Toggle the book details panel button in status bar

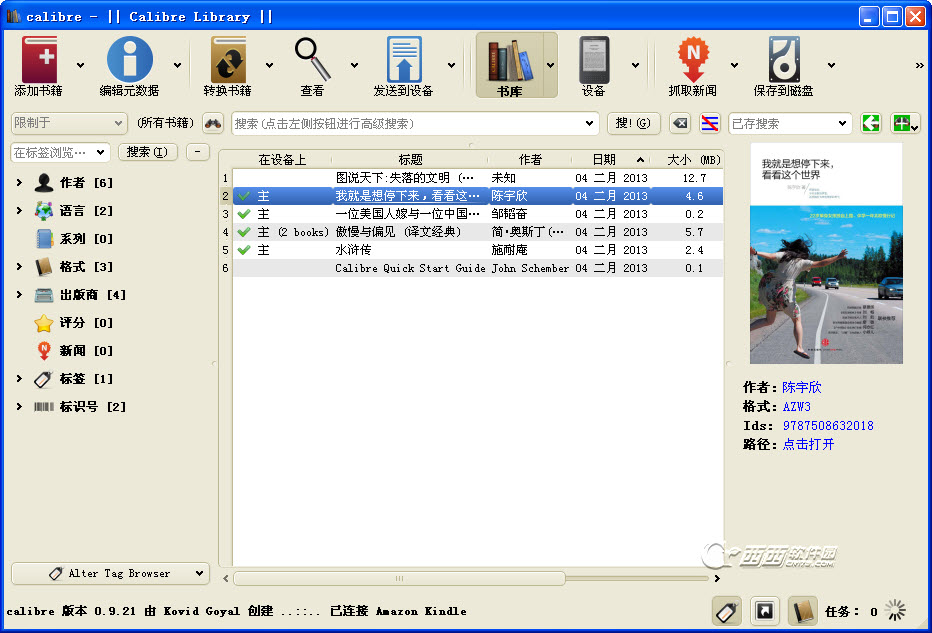coord(802,611)
